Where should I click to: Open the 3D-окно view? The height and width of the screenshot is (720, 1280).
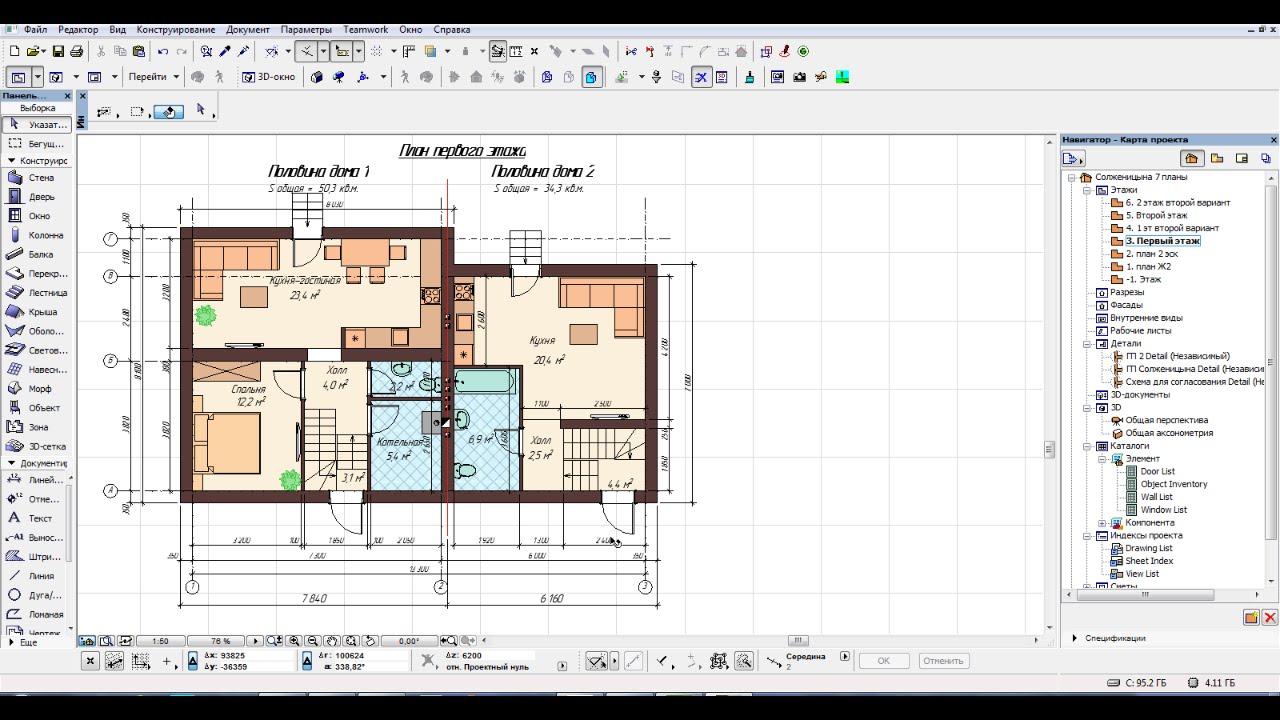point(268,77)
